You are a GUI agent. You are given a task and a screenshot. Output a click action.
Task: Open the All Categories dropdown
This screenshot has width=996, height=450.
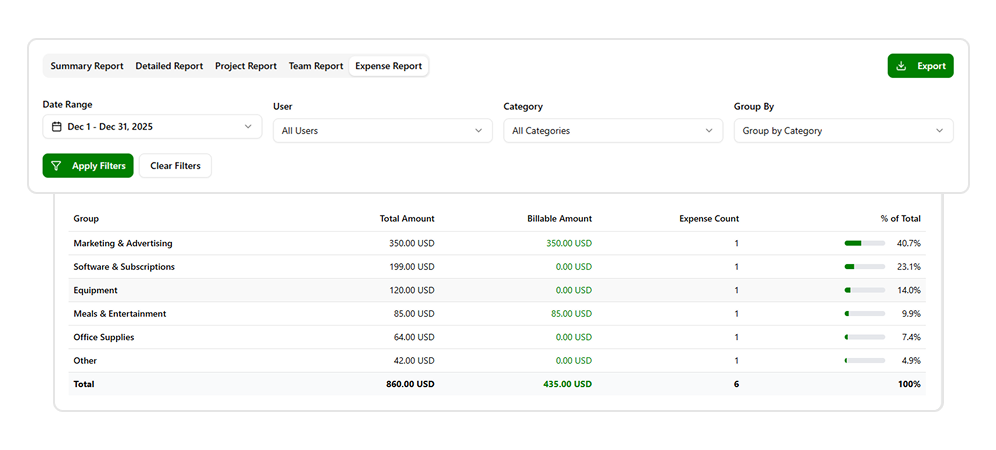pyautogui.click(x=613, y=131)
